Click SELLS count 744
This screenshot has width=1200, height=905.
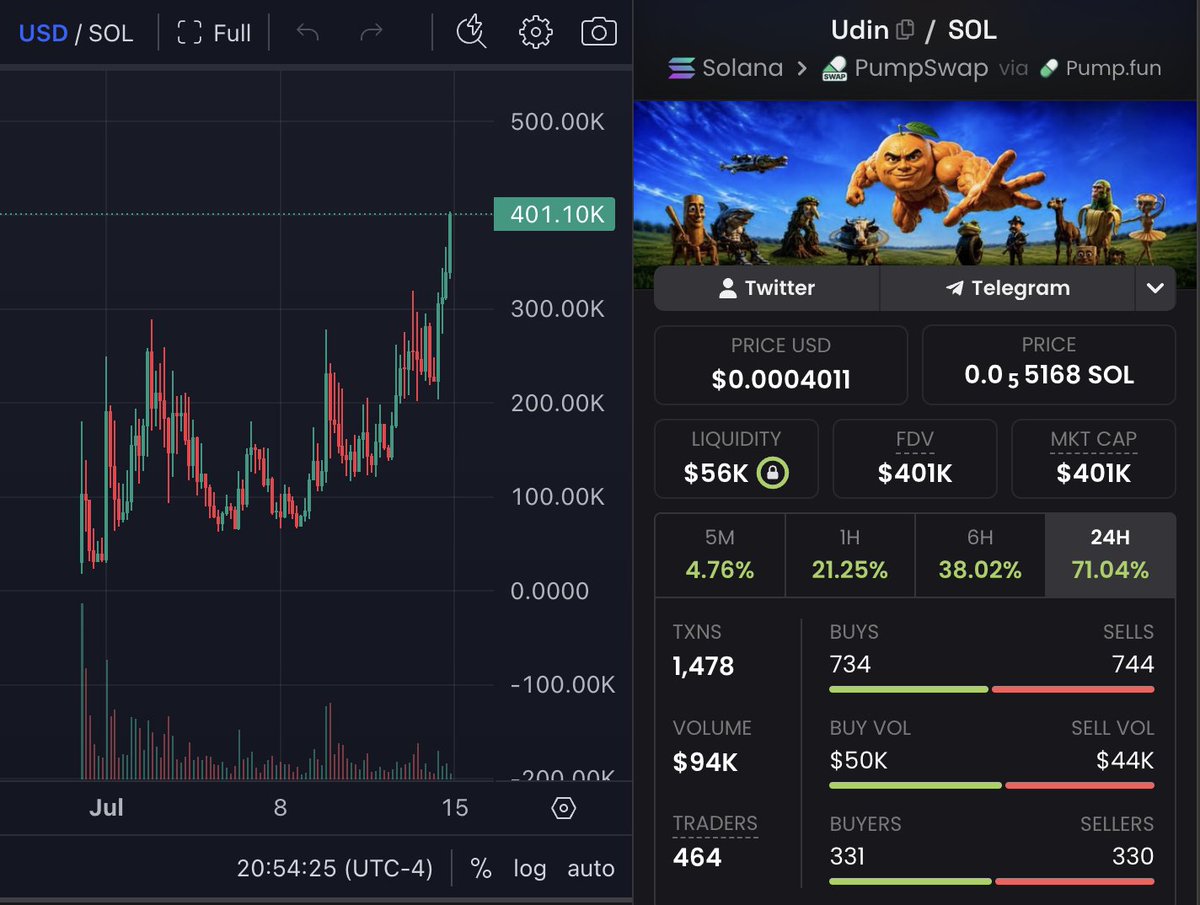coord(1133,664)
